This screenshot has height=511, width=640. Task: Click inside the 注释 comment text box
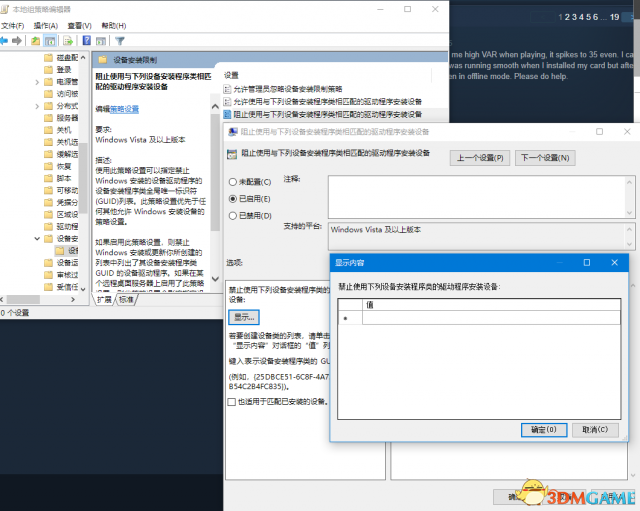(x=476, y=197)
